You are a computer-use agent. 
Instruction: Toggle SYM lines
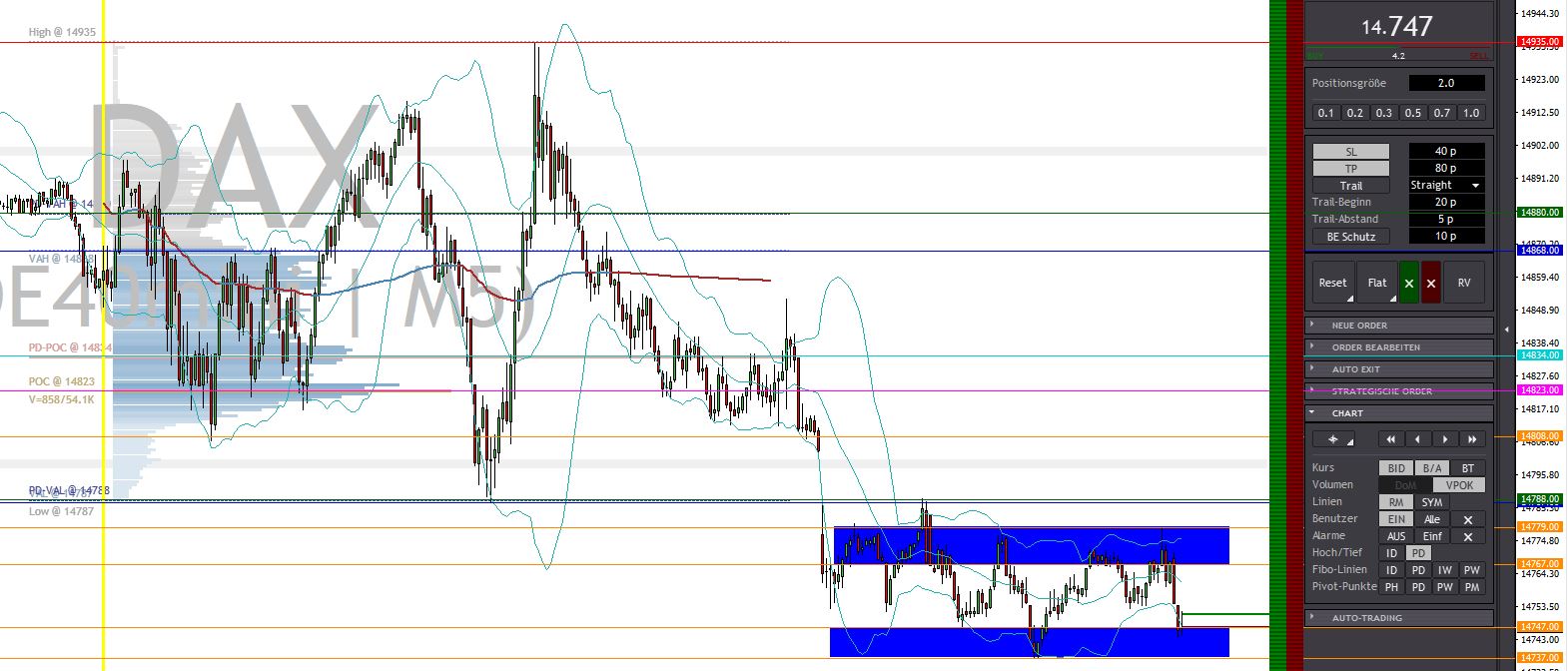1432,502
